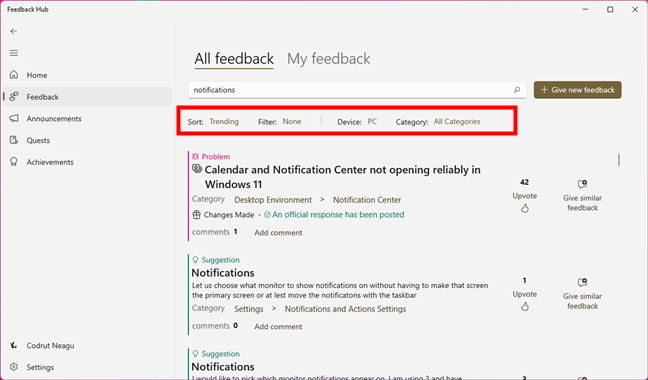Select Feedback in the sidebar

(87, 97)
